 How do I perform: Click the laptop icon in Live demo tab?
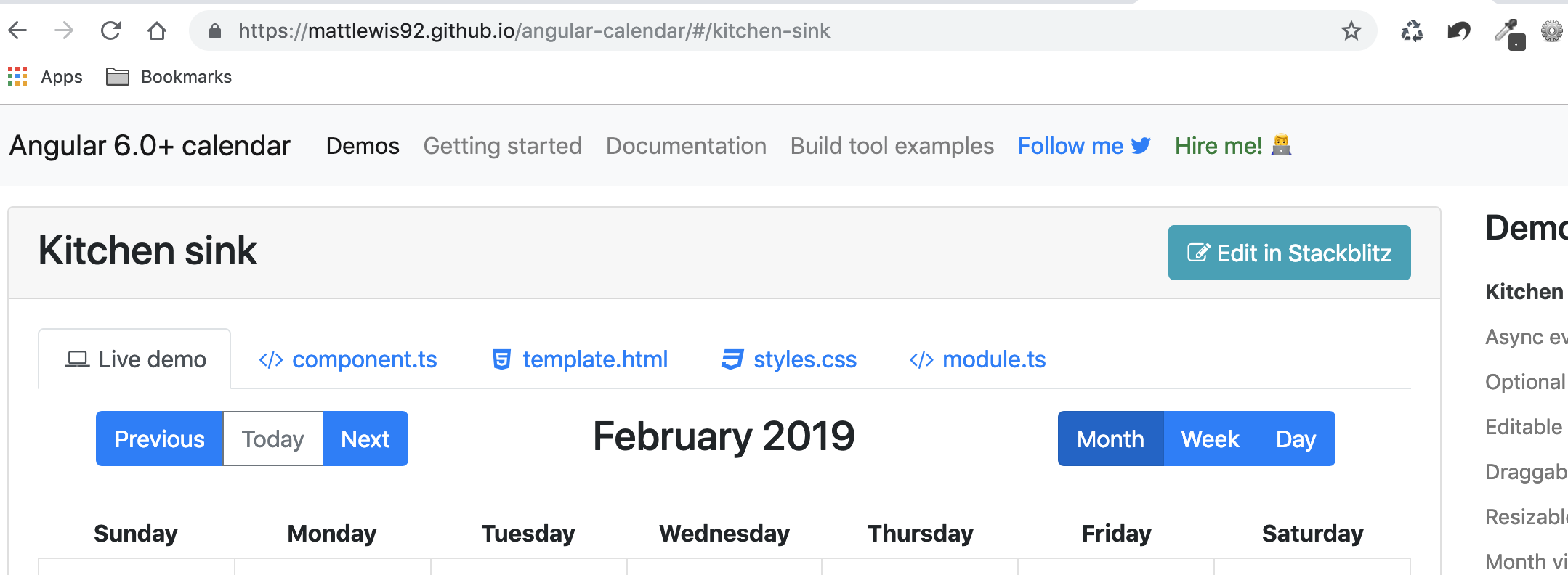pyautogui.click(x=77, y=359)
